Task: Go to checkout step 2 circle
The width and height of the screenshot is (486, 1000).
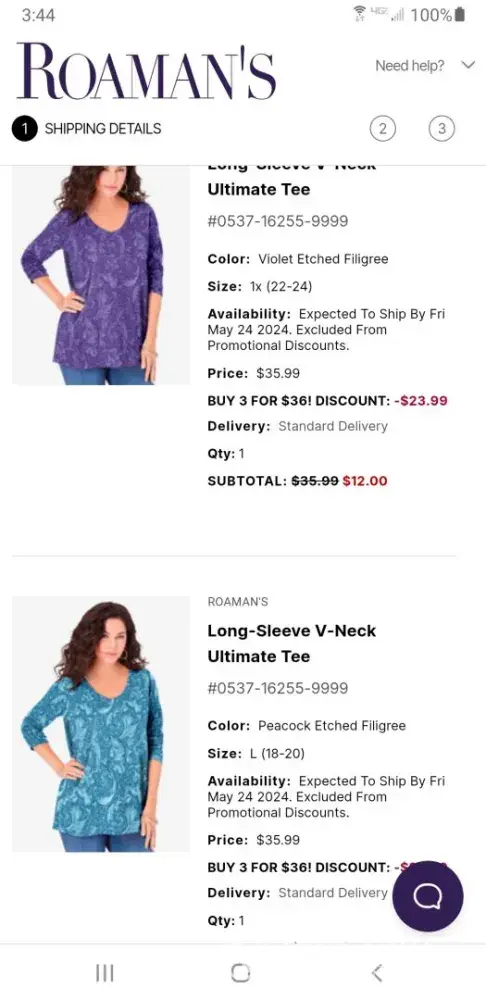Action: click(383, 129)
